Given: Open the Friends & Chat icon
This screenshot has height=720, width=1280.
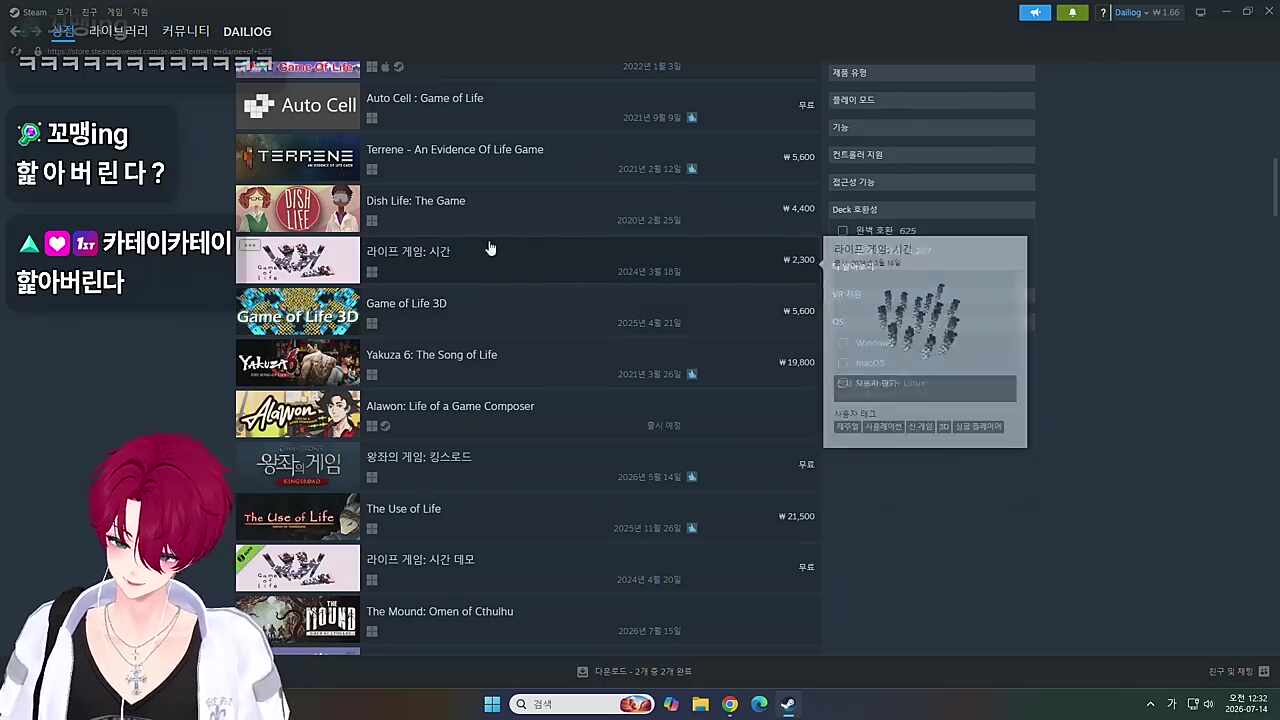Looking at the screenshot, I should point(1264,672).
